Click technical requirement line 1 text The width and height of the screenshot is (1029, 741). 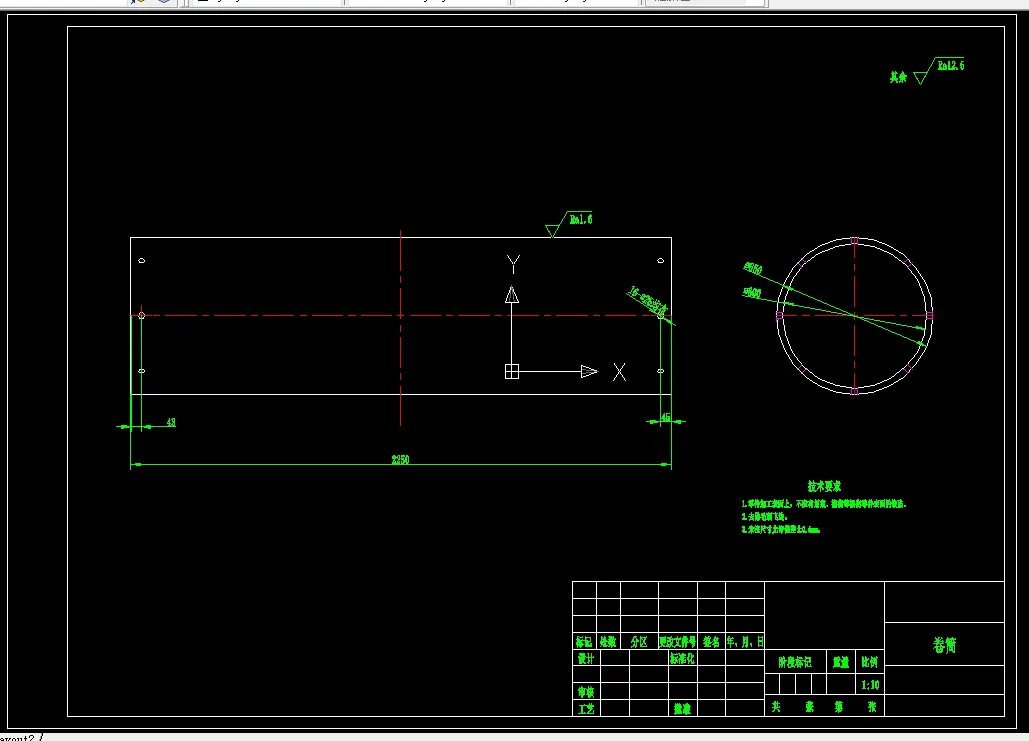(x=824, y=504)
